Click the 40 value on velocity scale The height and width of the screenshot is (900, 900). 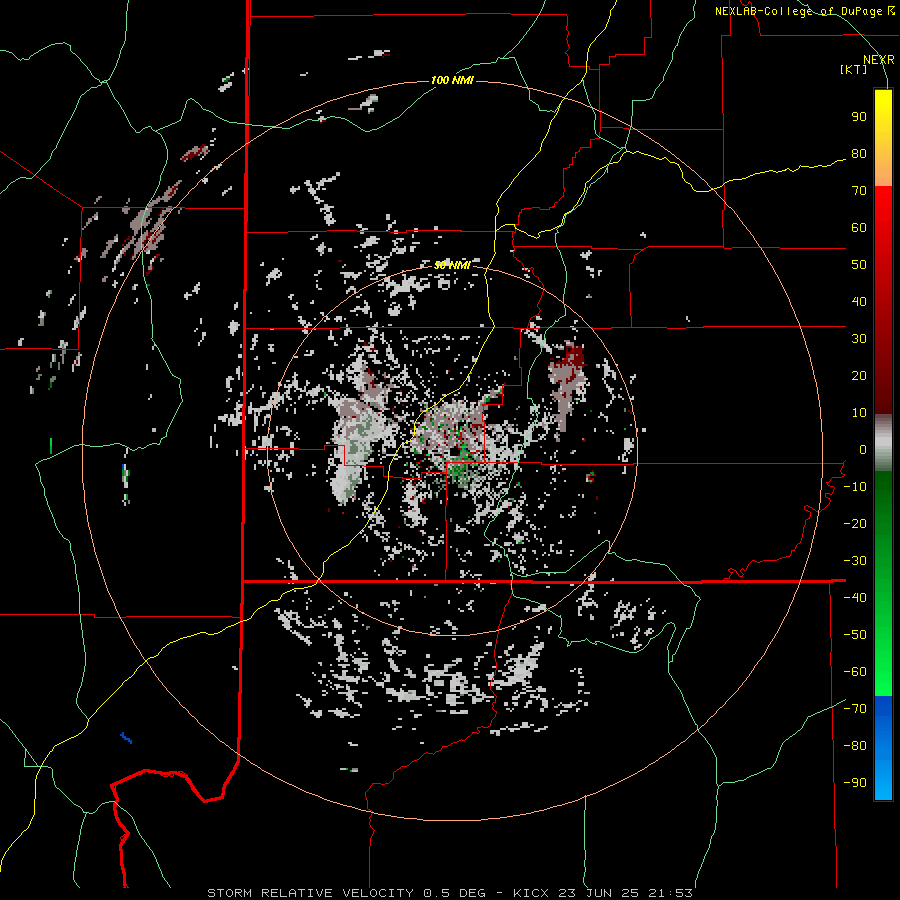coord(859,301)
